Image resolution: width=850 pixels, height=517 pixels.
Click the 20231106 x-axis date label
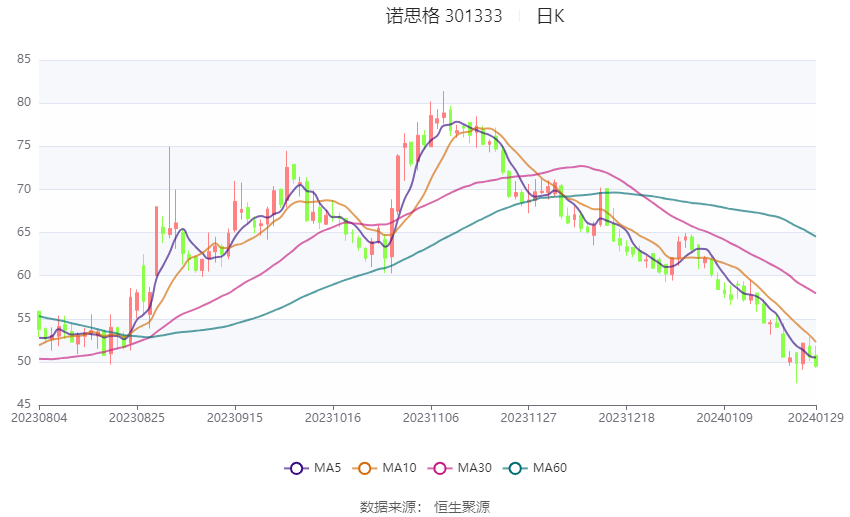431,418
